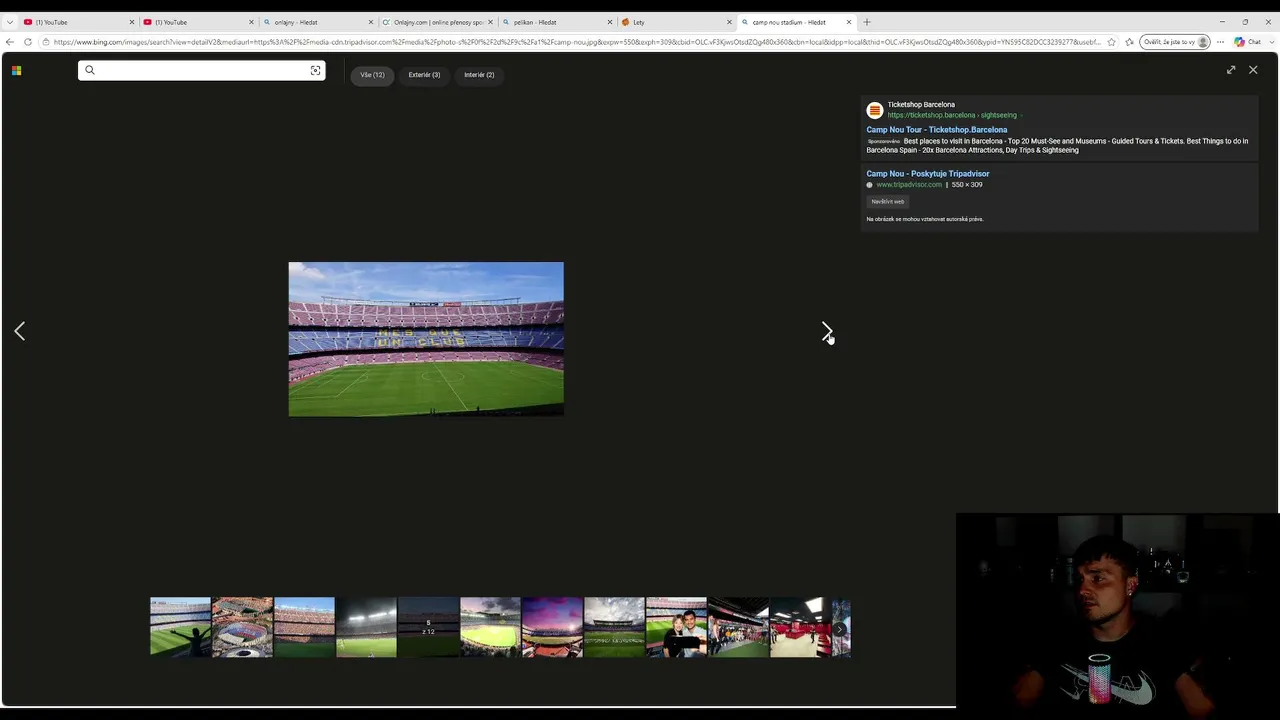Open the purple sunset stadium thumbnail

point(552,627)
